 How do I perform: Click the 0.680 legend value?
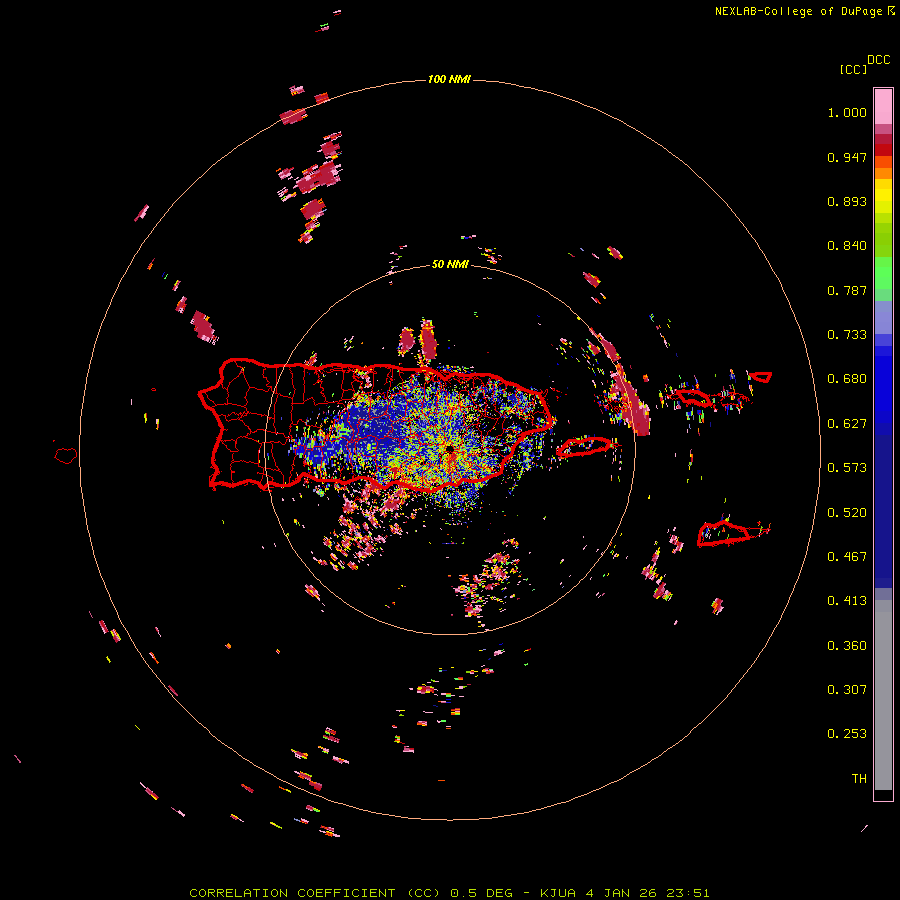coord(847,379)
